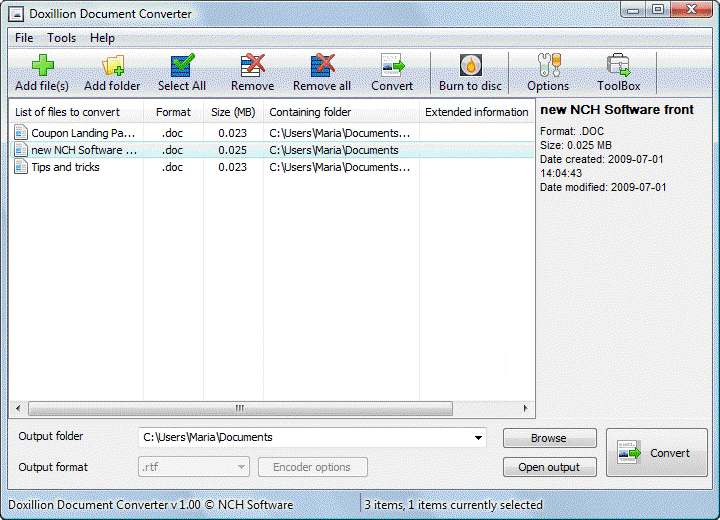Click the 'new NCH Software front' details heading
The height and width of the screenshot is (520, 720).
coord(617,110)
